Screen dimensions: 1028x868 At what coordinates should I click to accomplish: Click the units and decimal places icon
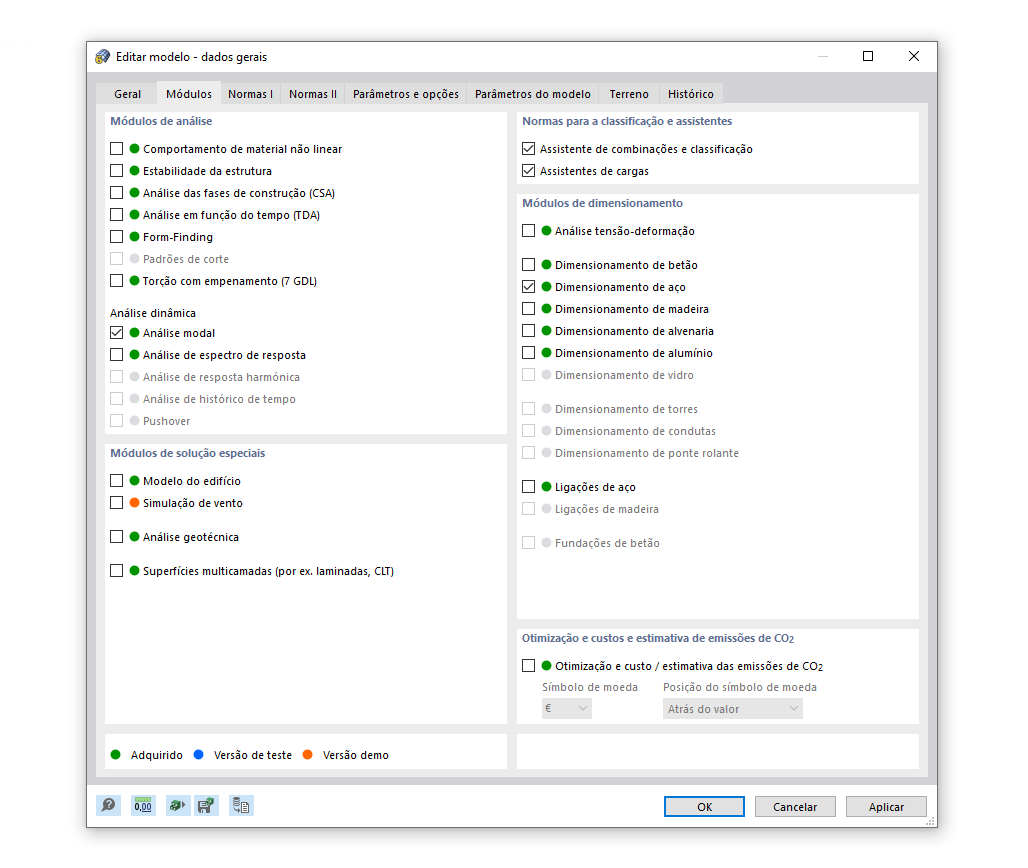143,805
